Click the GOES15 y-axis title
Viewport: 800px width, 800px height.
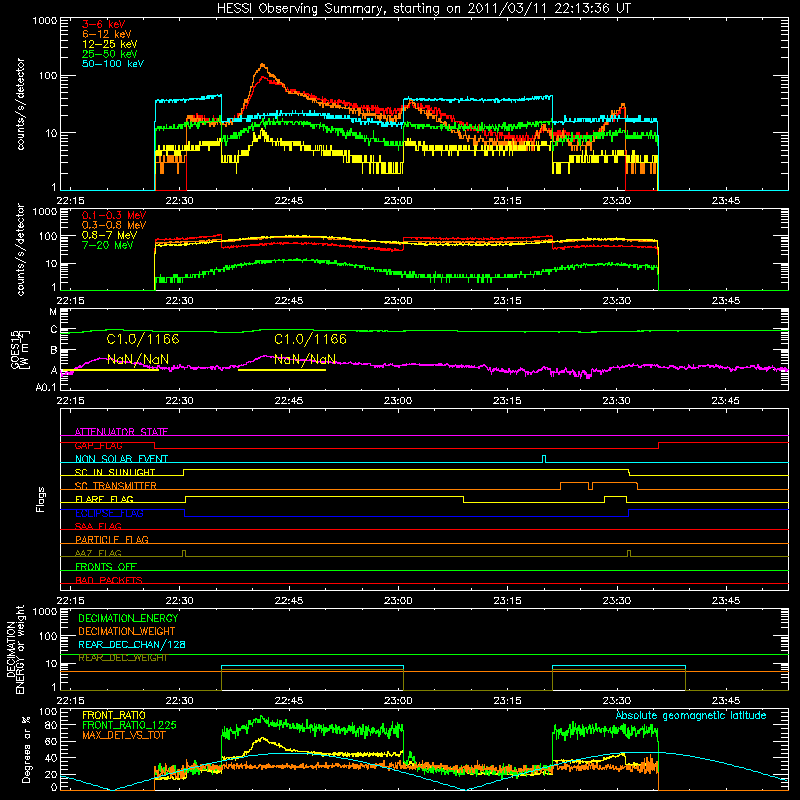click(20, 350)
